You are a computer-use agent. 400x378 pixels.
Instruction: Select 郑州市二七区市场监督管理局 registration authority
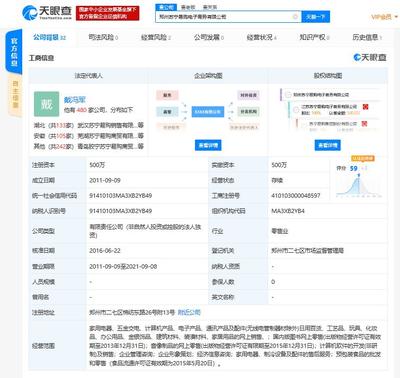click(x=307, y=251)
